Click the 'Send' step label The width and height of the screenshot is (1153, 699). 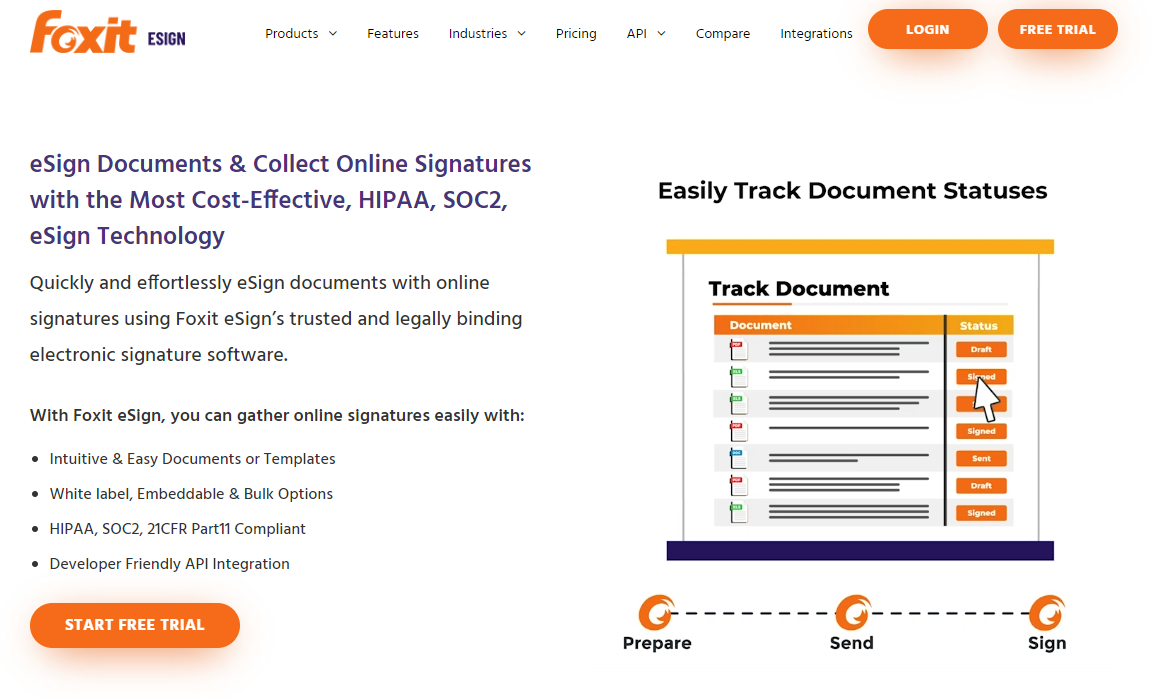tap(852, 643)
